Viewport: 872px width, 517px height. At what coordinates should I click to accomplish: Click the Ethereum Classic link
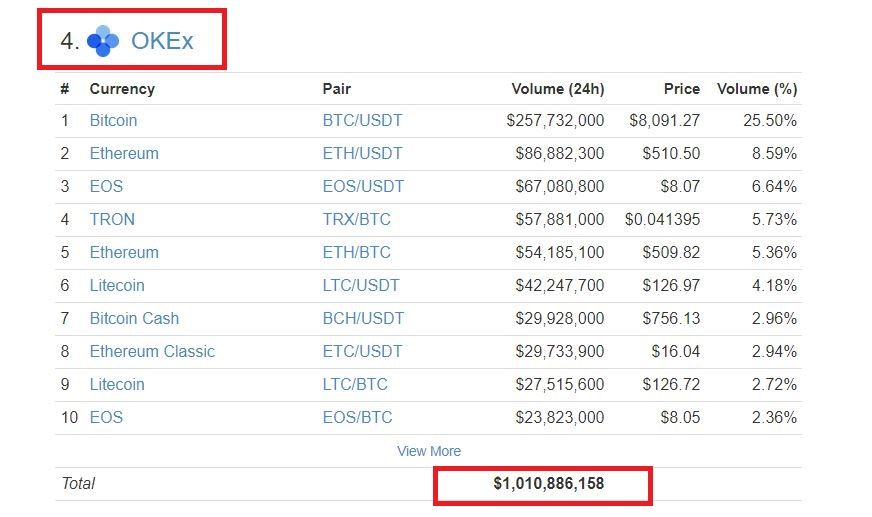coord(152,351)
